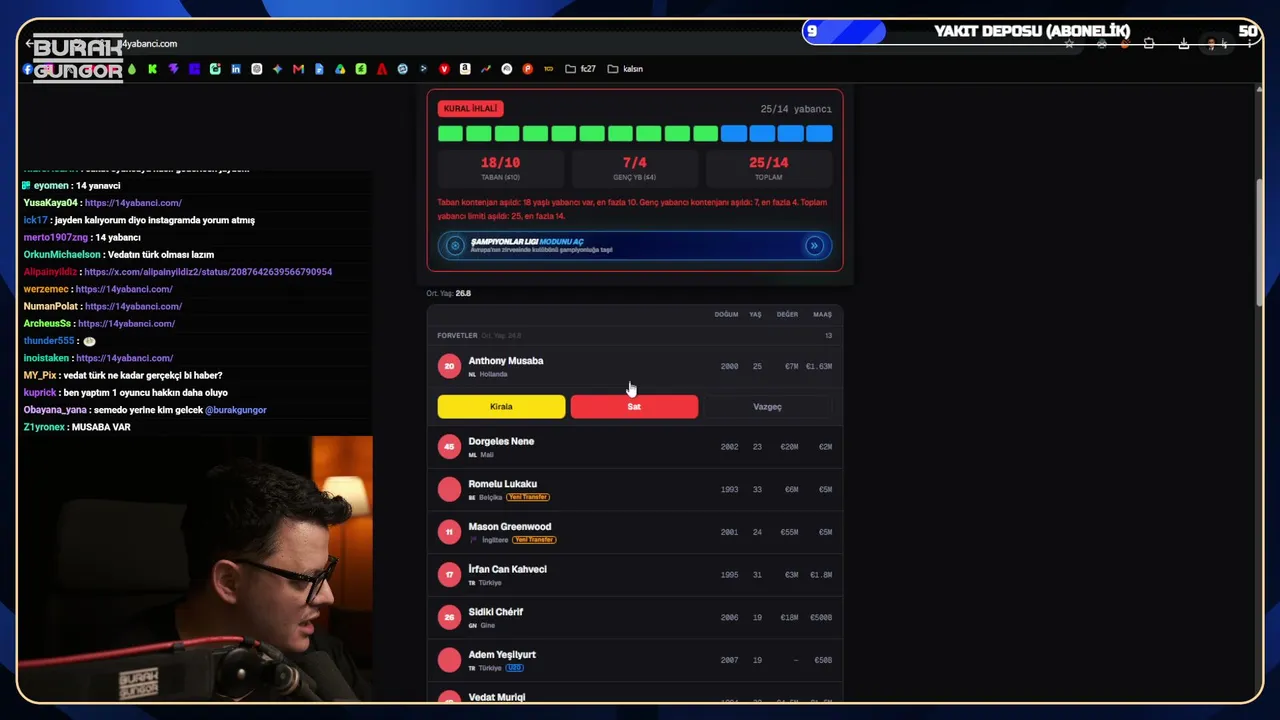
Task: Click the 7/4 GENÇ YB quota card
Action: (635, 168)
